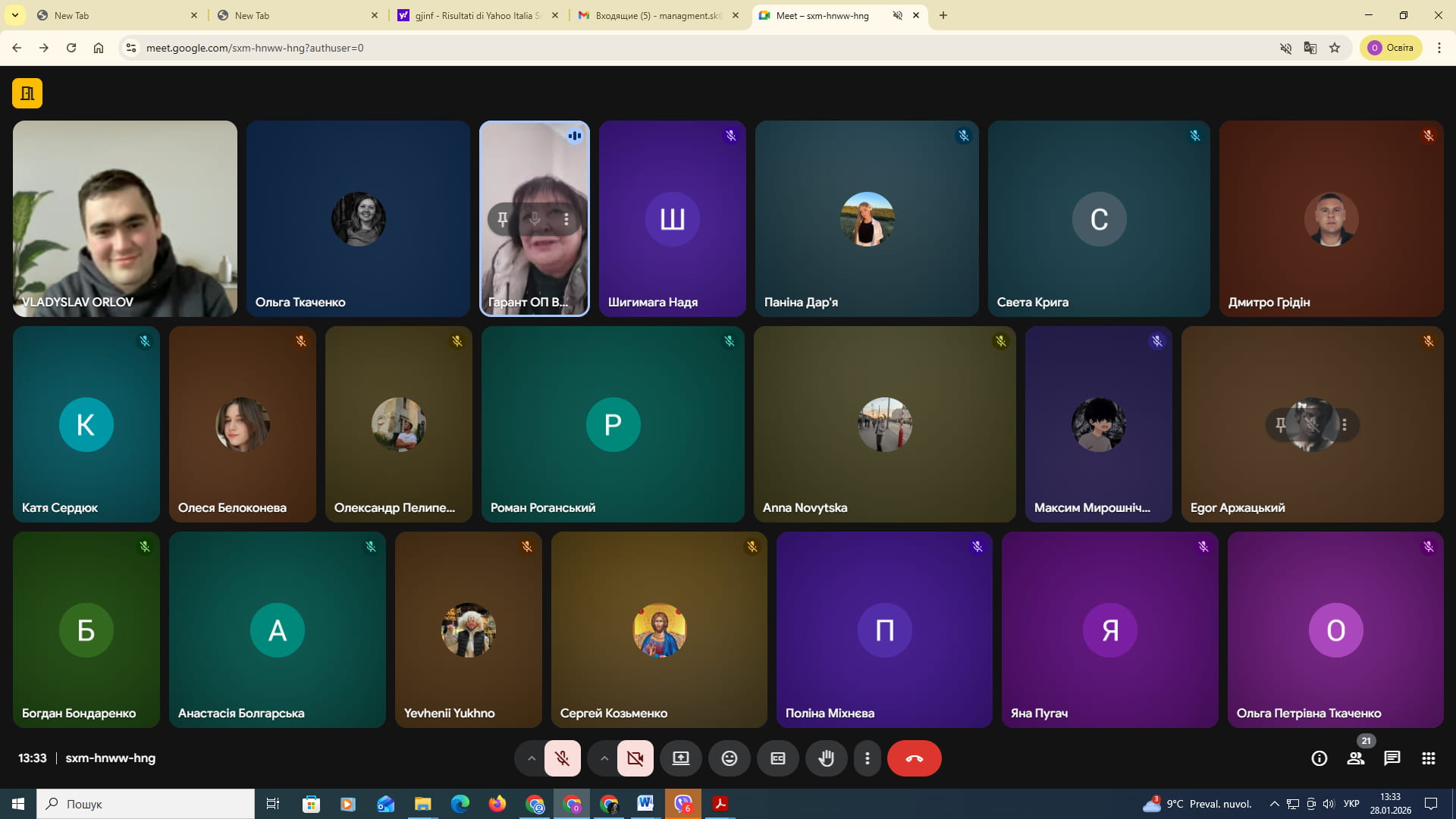The width and height of the screenshot is (1456, 819).
Task: Click the Освіта profile button
Action: (1391, 48)
